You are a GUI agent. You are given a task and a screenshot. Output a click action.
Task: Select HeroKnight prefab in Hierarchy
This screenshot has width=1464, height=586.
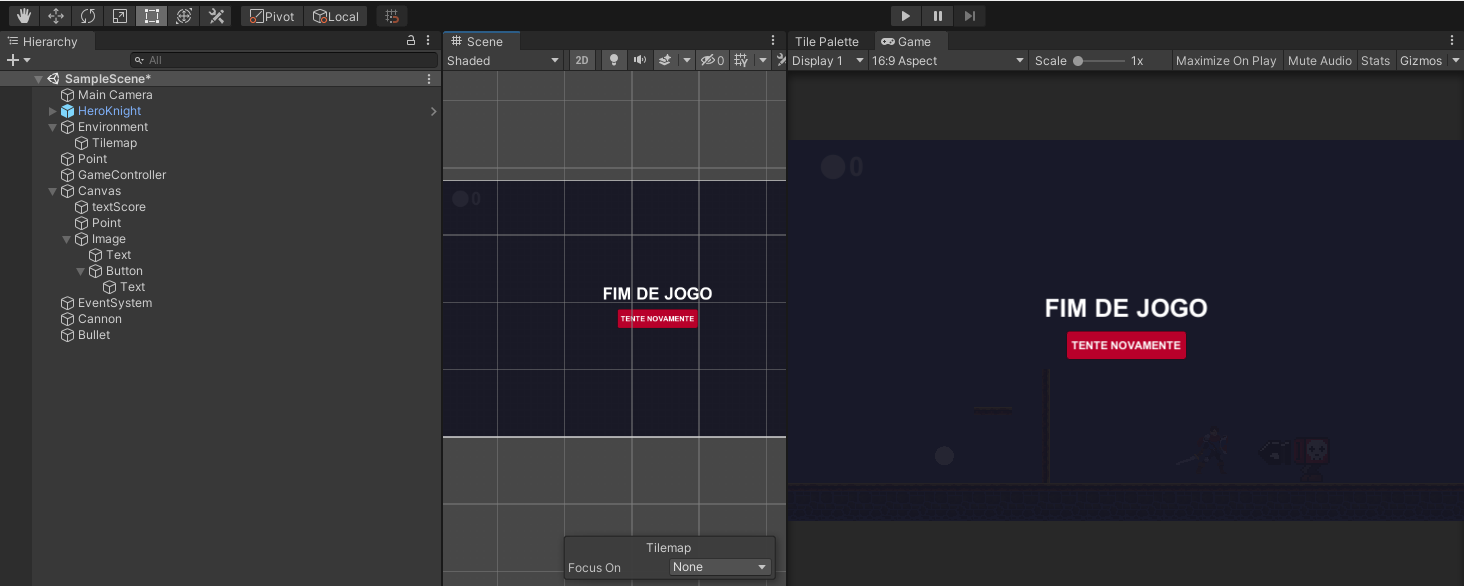click(109, 111)
